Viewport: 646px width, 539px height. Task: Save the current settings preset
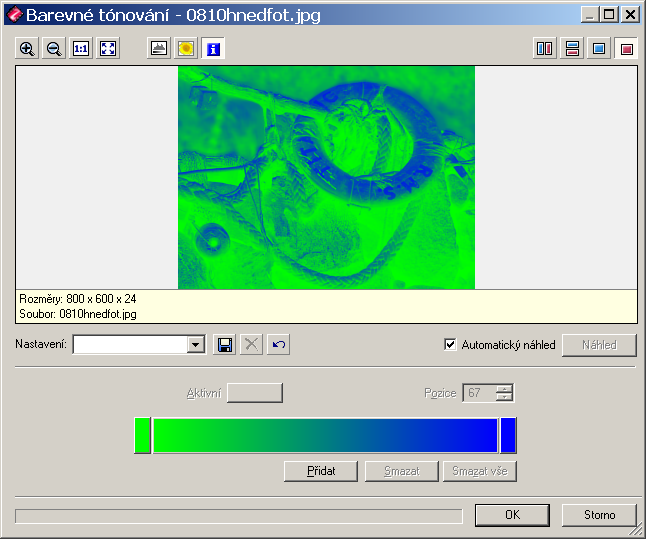pyautogui.click(x=225, y=345)
